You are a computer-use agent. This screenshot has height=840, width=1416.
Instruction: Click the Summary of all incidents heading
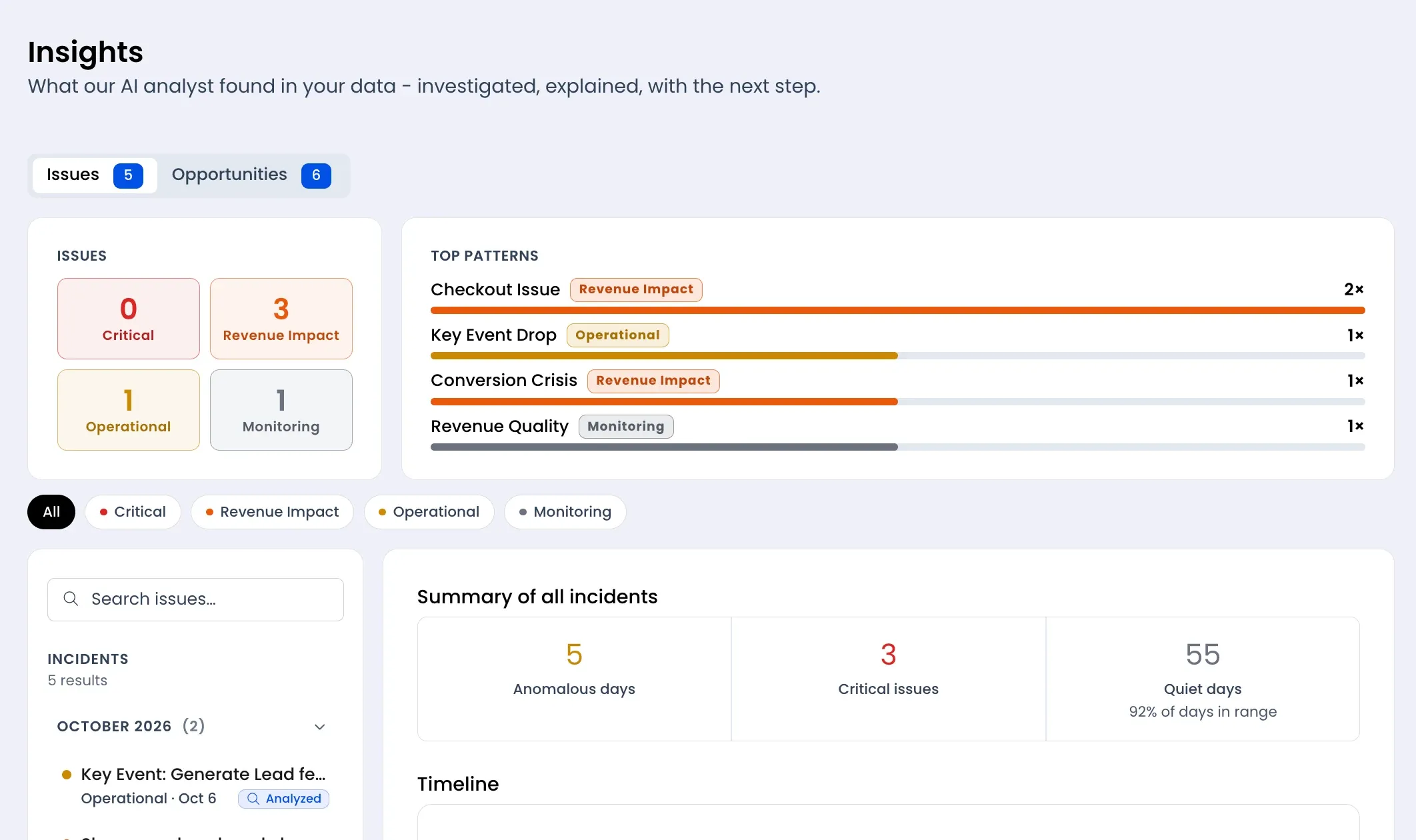coord(537,597)
